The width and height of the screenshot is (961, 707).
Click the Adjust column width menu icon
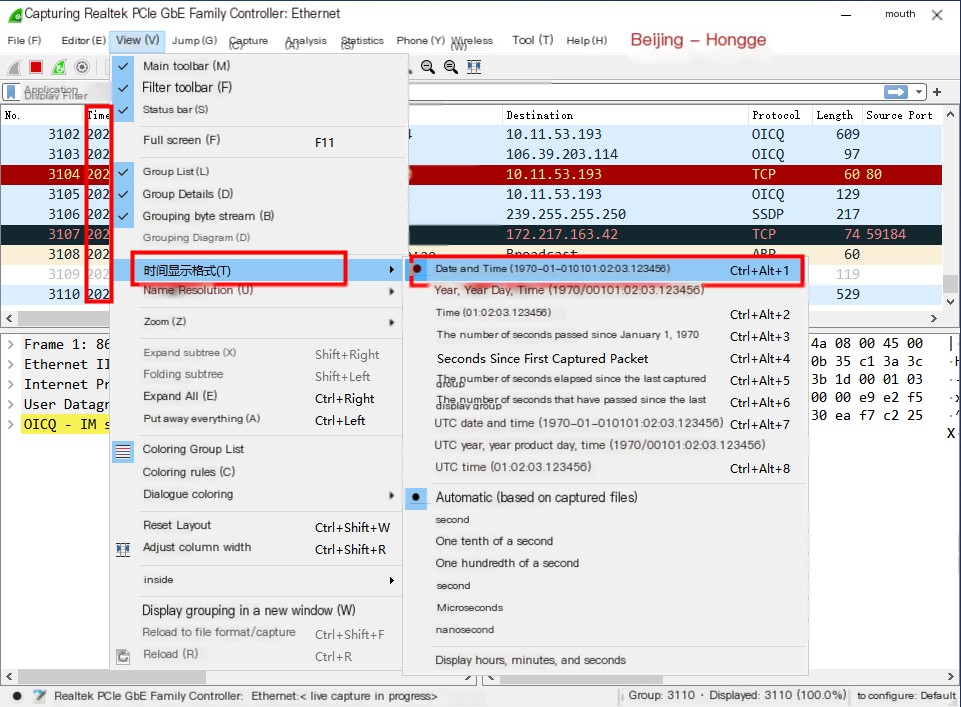tap(123, 549)
